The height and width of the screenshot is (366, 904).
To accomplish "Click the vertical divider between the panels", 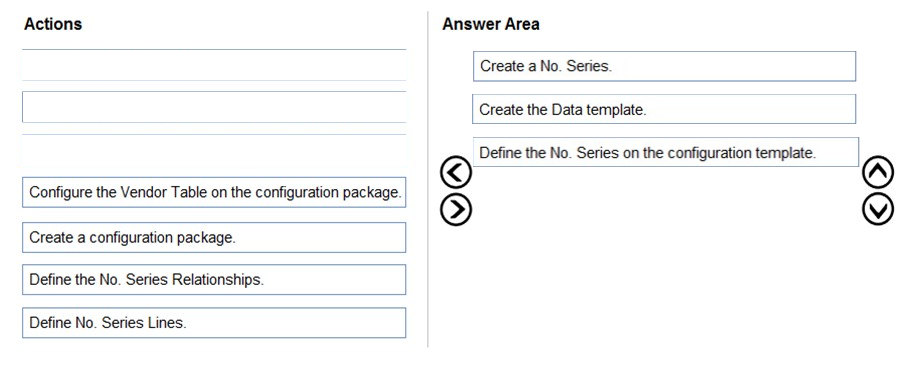I will click(x=428, y=179).
